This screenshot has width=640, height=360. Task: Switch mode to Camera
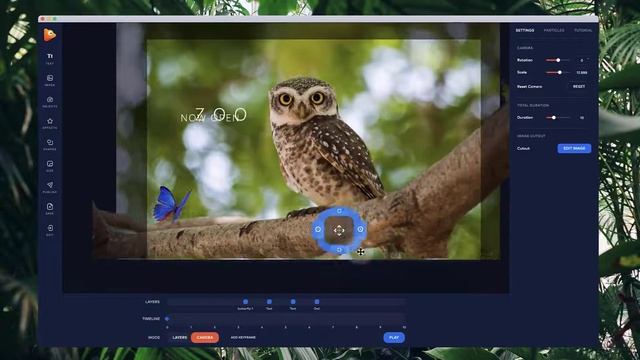pos(205,338)
